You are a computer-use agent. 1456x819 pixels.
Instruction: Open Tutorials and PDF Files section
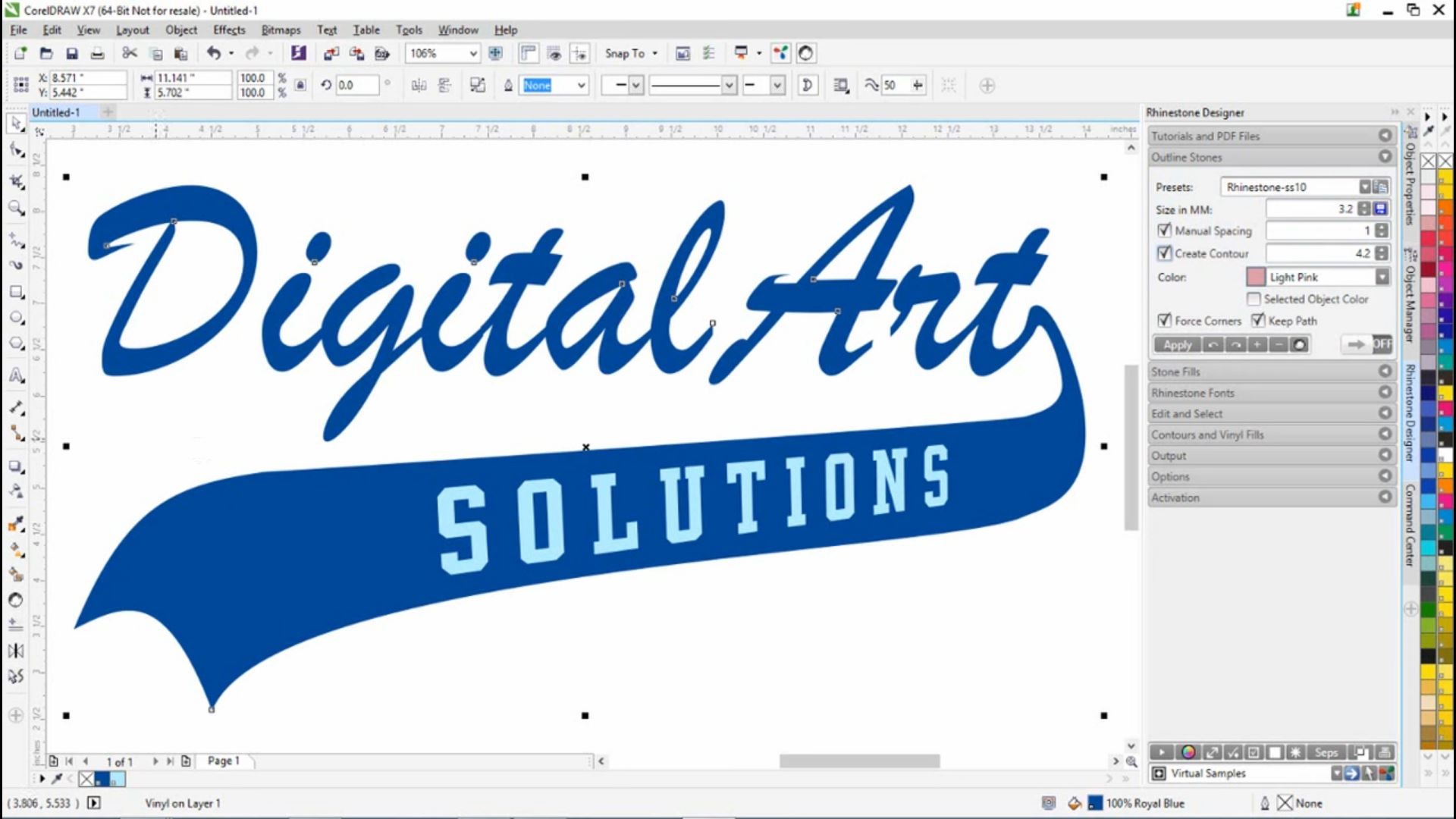1272,136
